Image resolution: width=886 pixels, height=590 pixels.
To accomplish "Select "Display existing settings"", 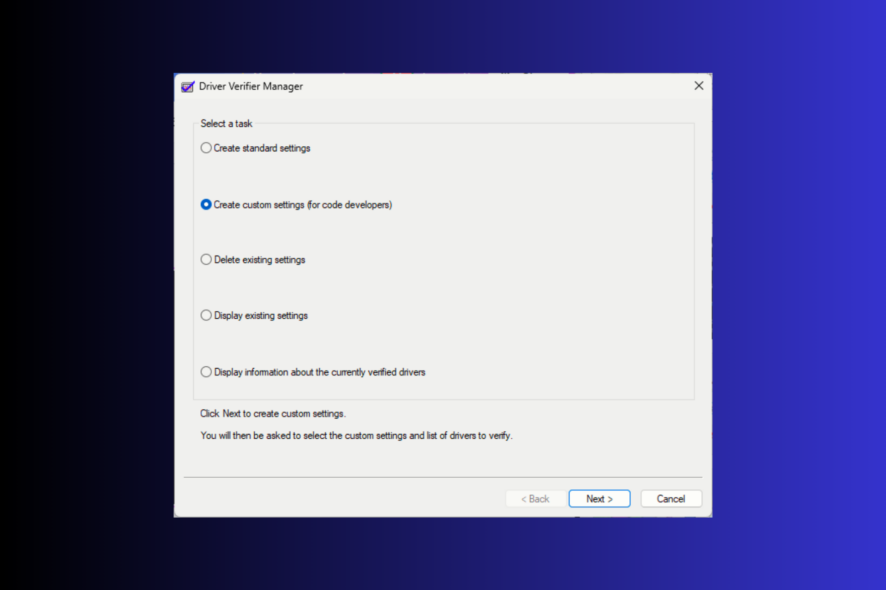I will (206, 315).
